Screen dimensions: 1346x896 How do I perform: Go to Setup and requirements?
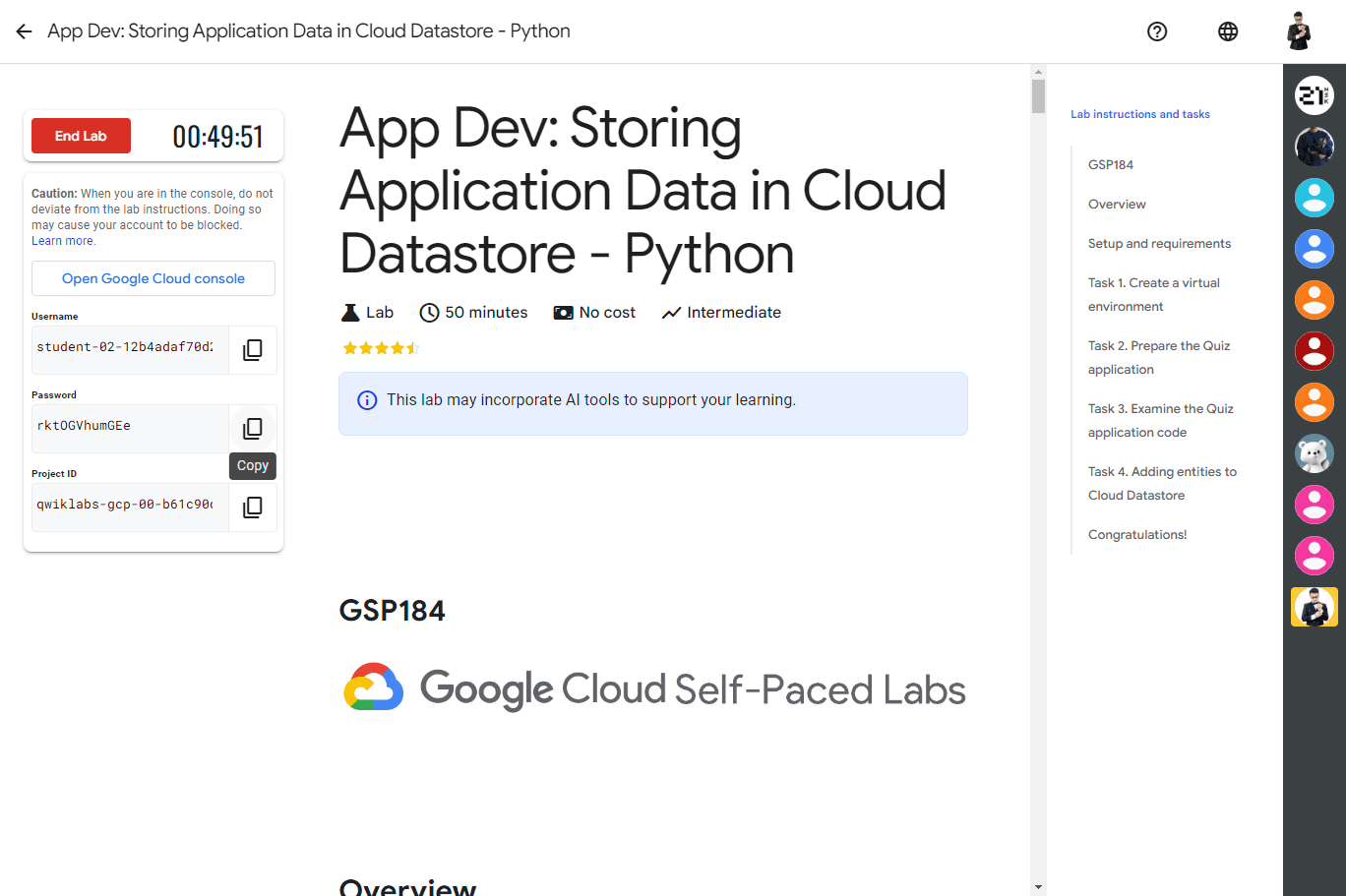click(1159, 243)
